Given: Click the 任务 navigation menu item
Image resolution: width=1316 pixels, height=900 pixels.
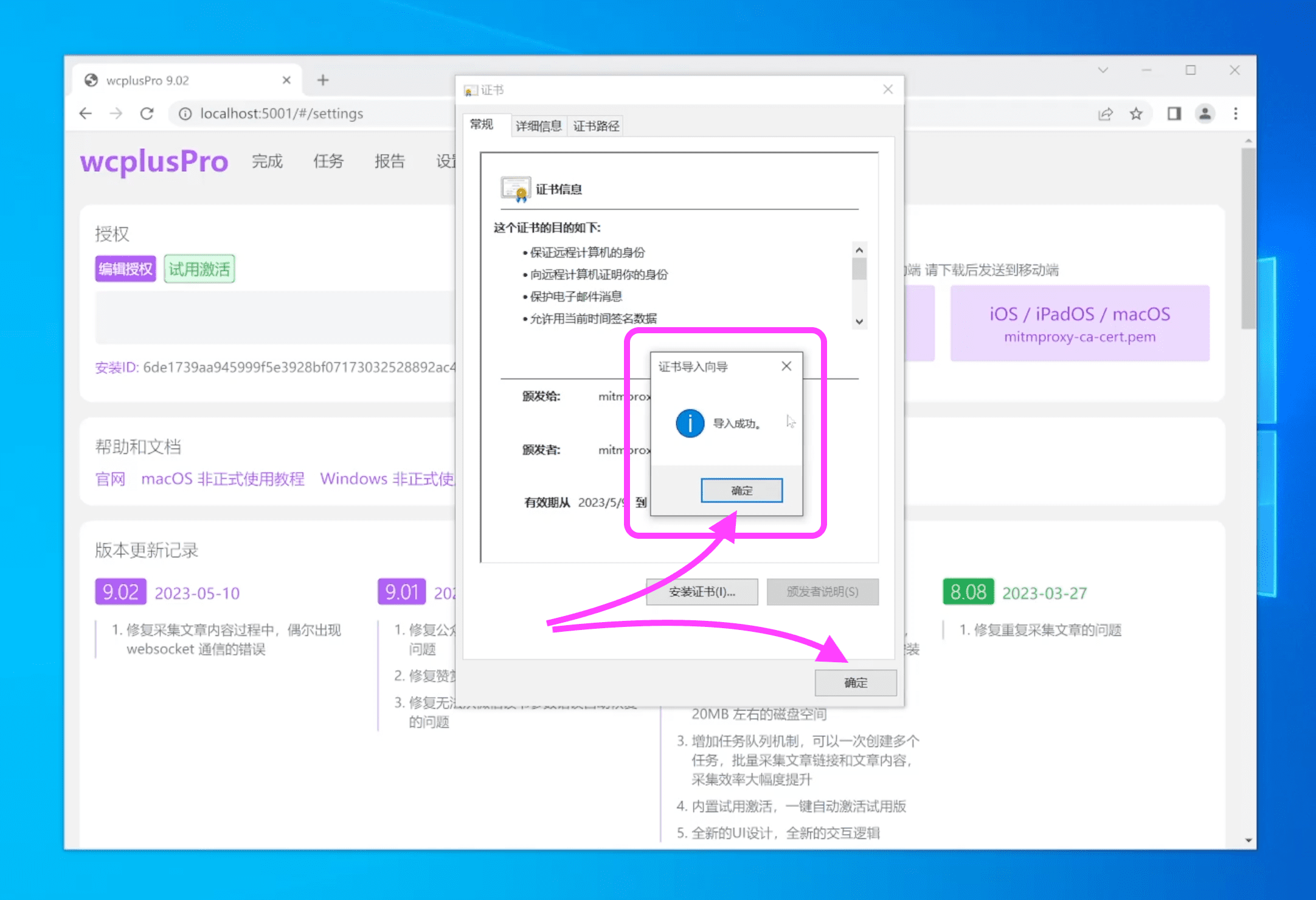Looking at the screenshot, I should [x=328, y=161].
